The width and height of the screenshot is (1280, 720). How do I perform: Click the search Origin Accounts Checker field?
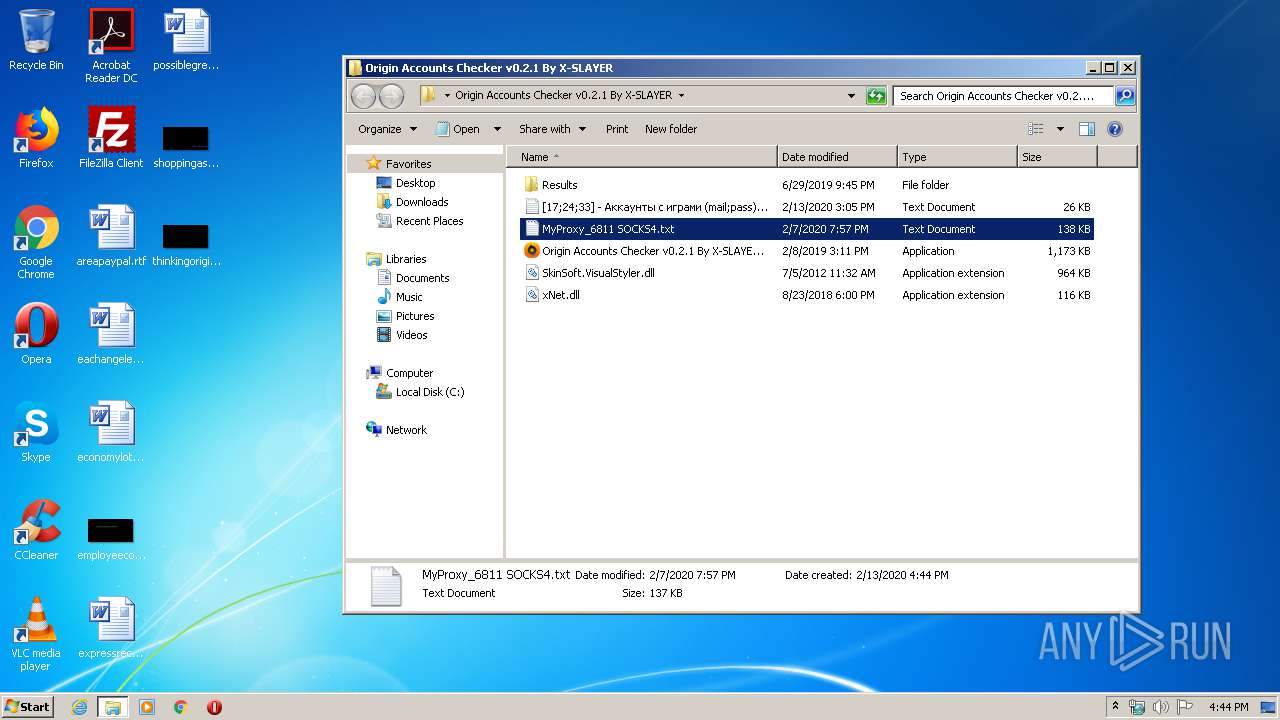pyautogui.click(x=1002, y=96)
